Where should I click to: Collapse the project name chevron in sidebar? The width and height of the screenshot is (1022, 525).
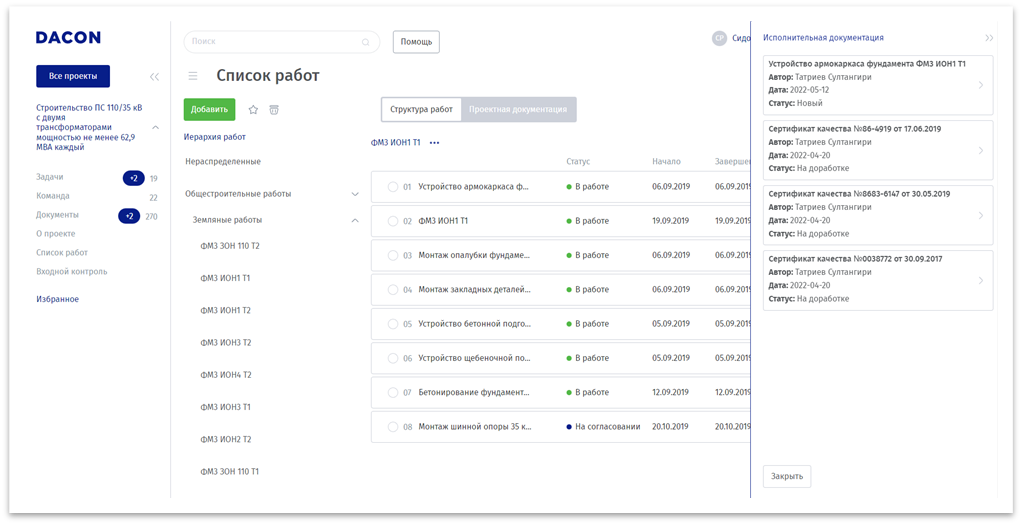click(x=155, y=128)
